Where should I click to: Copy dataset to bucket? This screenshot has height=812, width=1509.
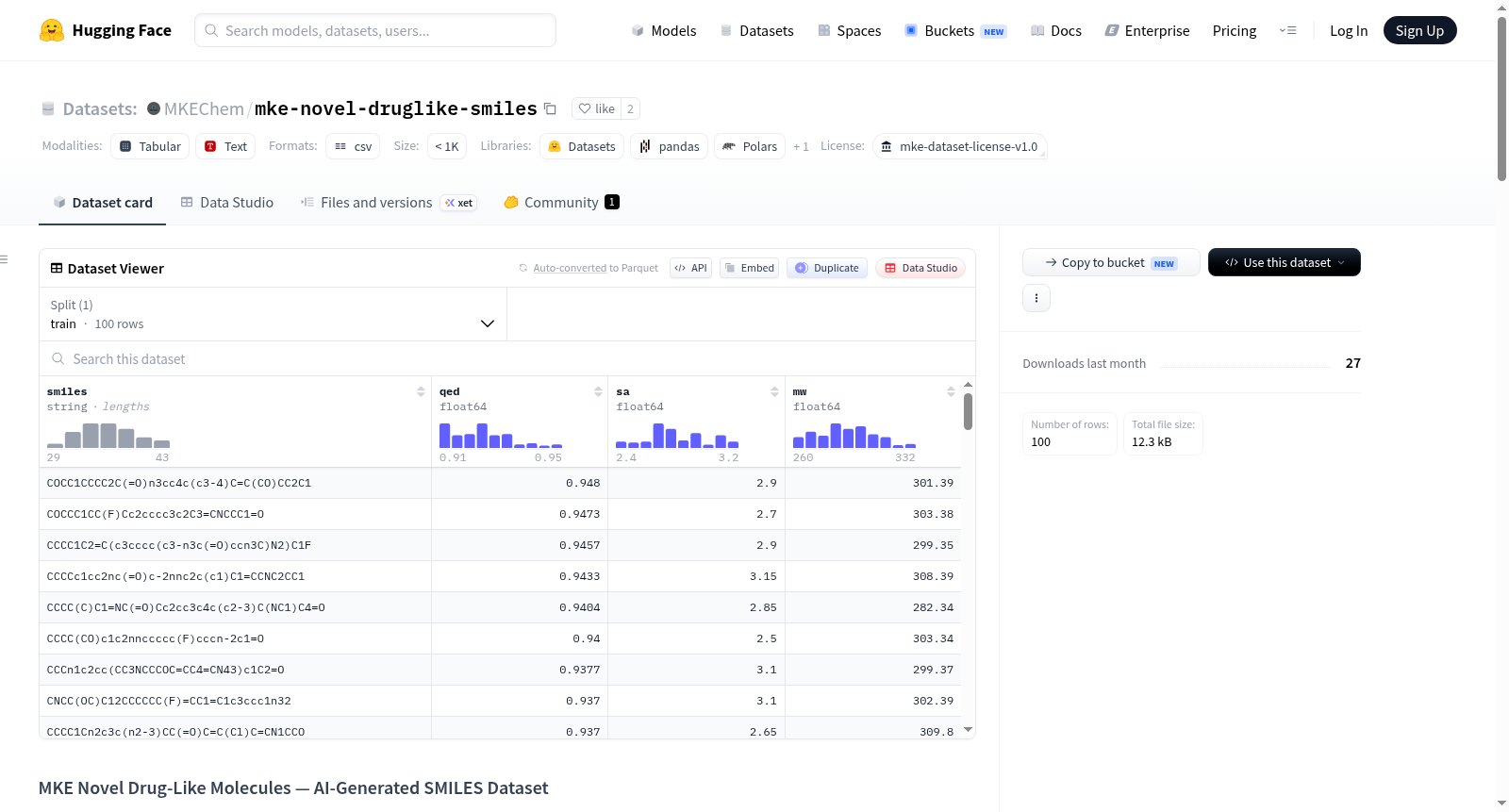[1111, 262]
